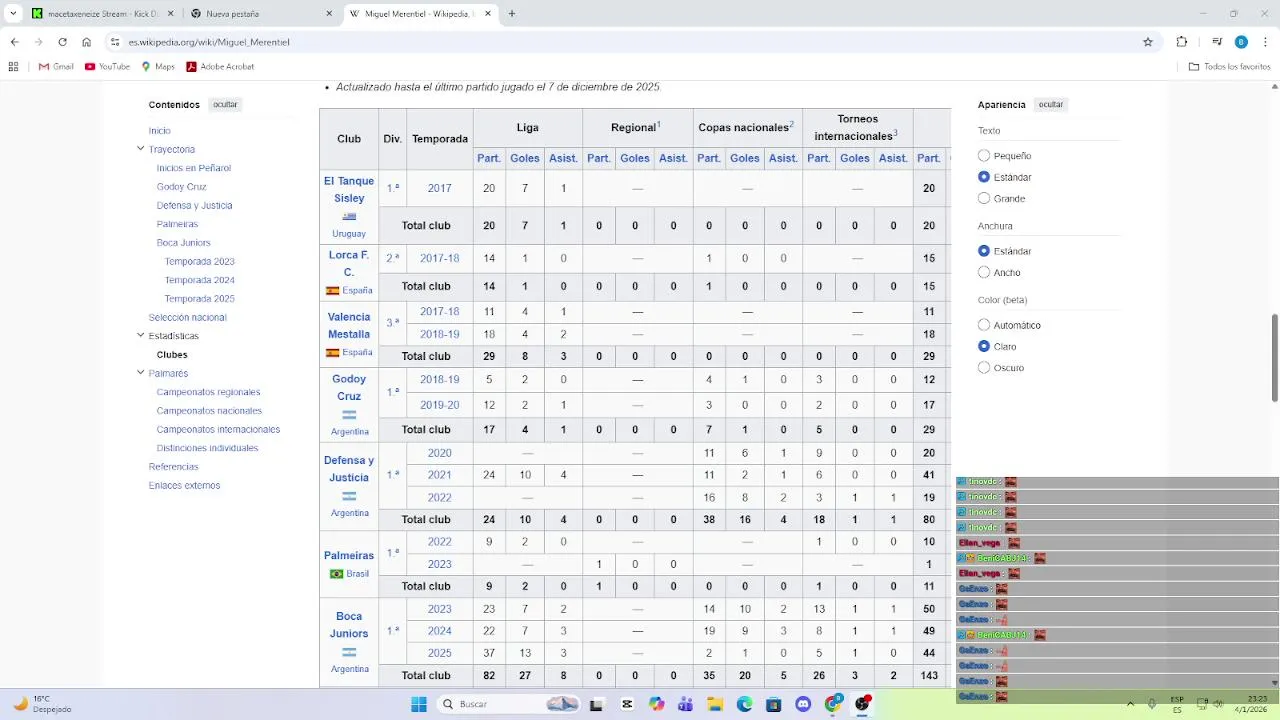Select Pequeño text size

(984, 156)
